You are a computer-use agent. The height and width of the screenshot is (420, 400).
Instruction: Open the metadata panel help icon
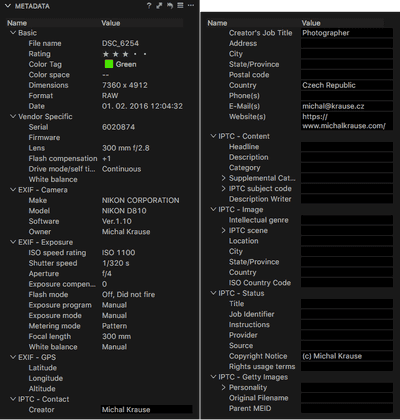[x=149, y=6]
